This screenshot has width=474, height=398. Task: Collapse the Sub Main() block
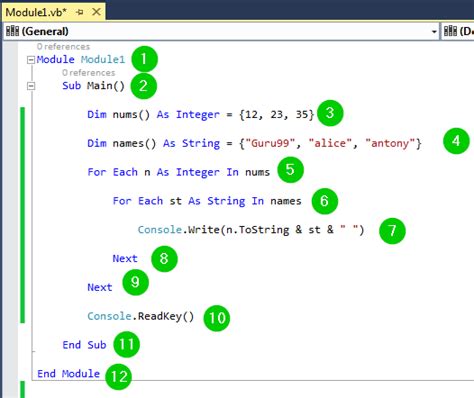click(31, 86)
